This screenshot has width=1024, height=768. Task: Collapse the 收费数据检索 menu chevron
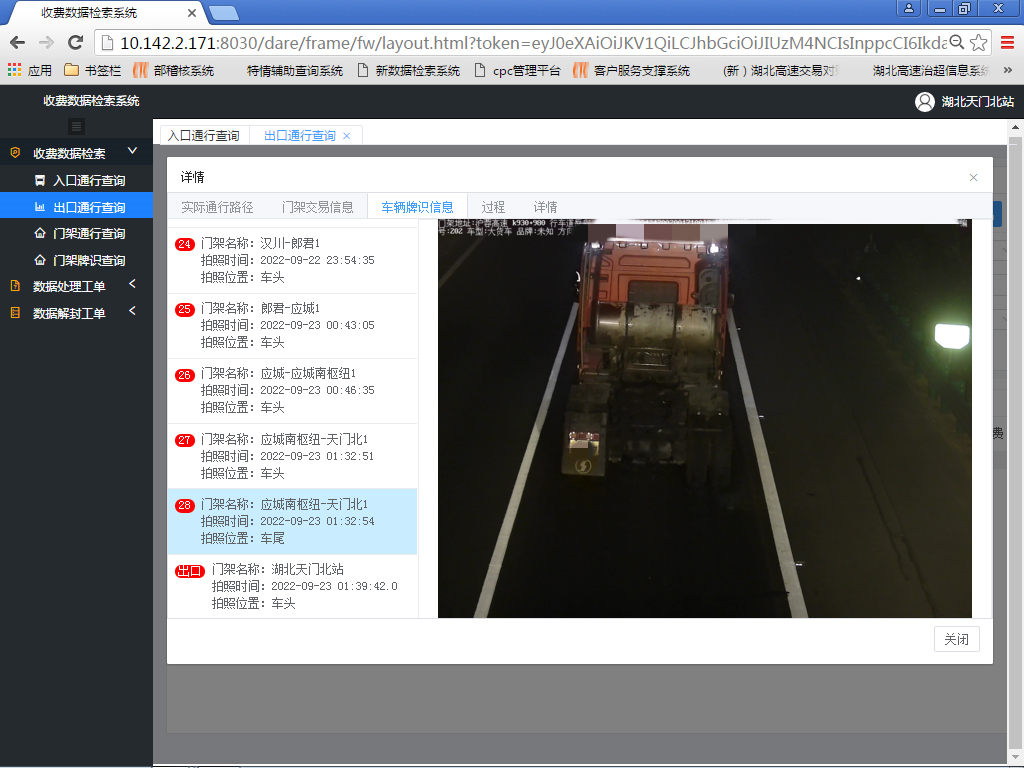[133, 151]
